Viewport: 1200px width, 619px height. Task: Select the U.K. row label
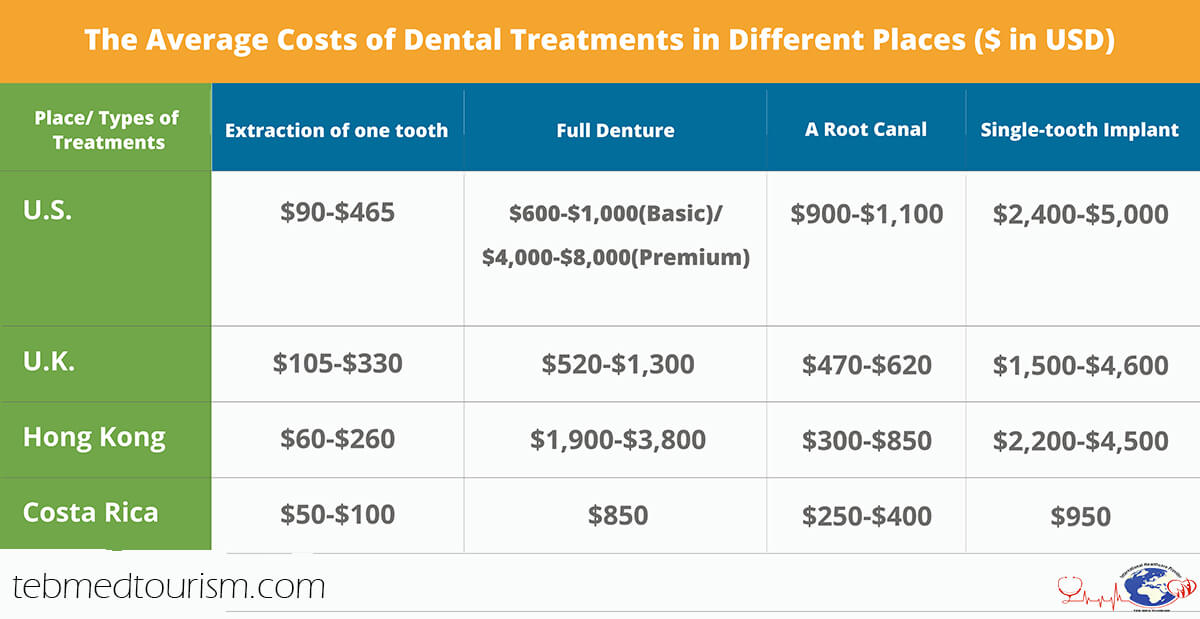point(49,362)
